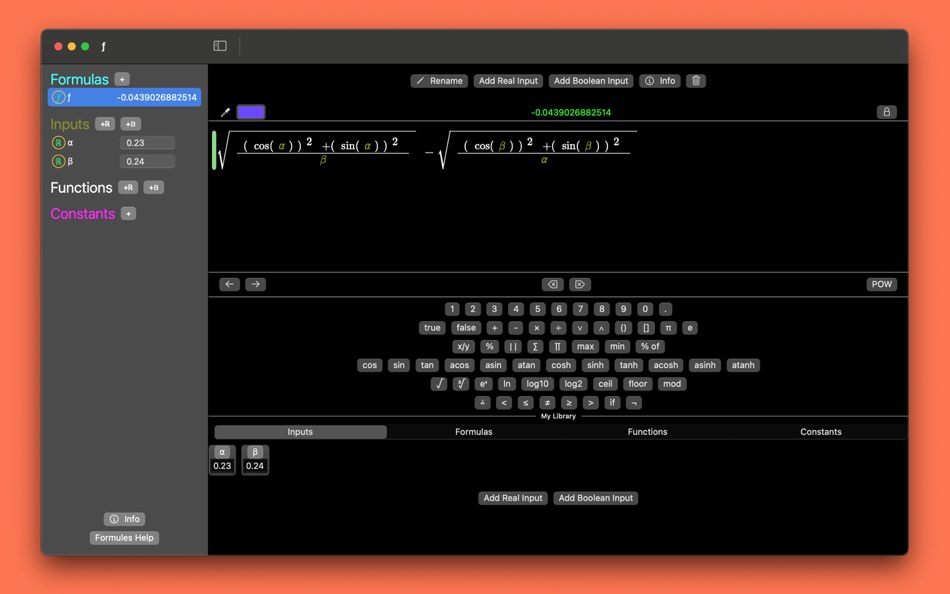Viewport: 950px width, 594px height.
Task: Click green result value -0.0439026882514
Action: (x=571, y=112)
